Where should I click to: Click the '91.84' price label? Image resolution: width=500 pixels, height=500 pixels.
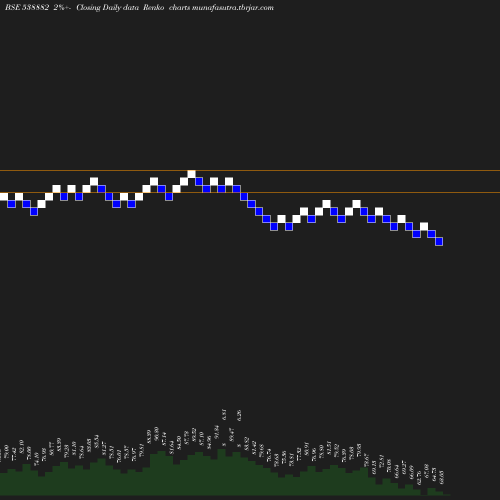(217, 432)
